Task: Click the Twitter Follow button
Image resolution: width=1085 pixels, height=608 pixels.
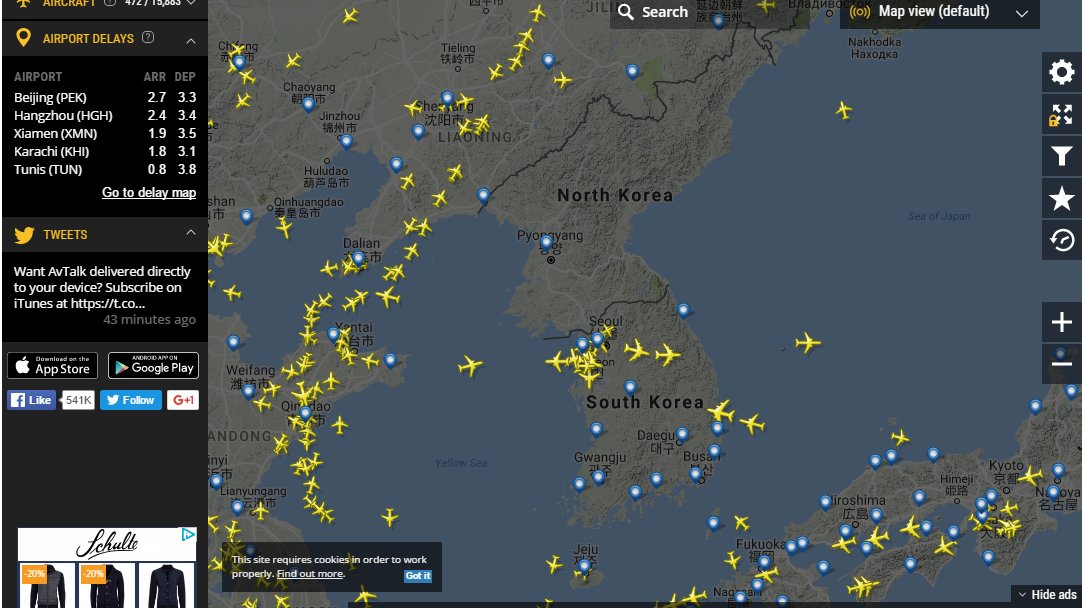Action: tap(131, 400)
